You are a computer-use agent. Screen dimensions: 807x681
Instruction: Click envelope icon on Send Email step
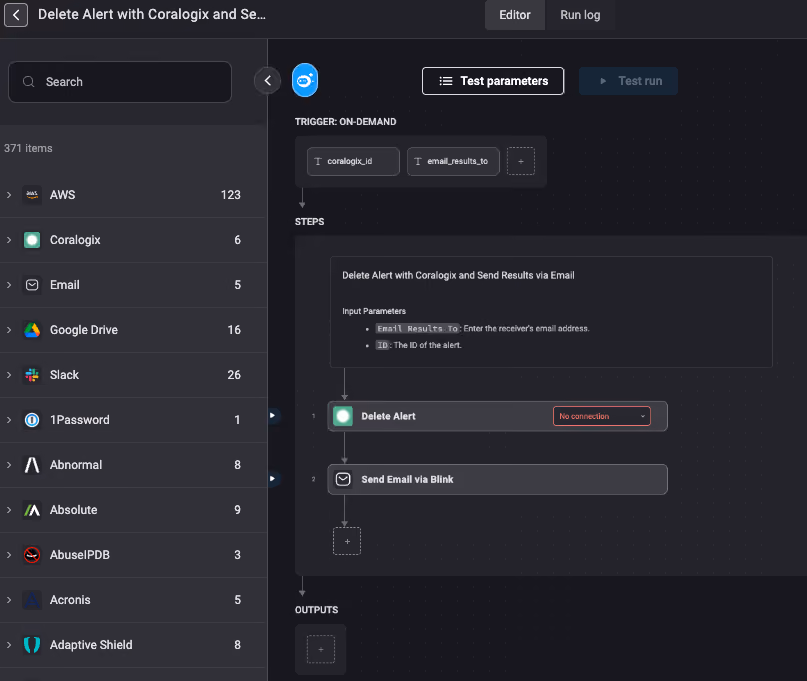343,480
